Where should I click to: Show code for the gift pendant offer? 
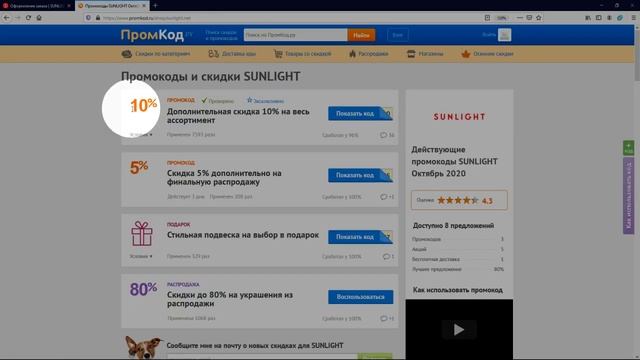pyautogui.click(x=360, y=237)
